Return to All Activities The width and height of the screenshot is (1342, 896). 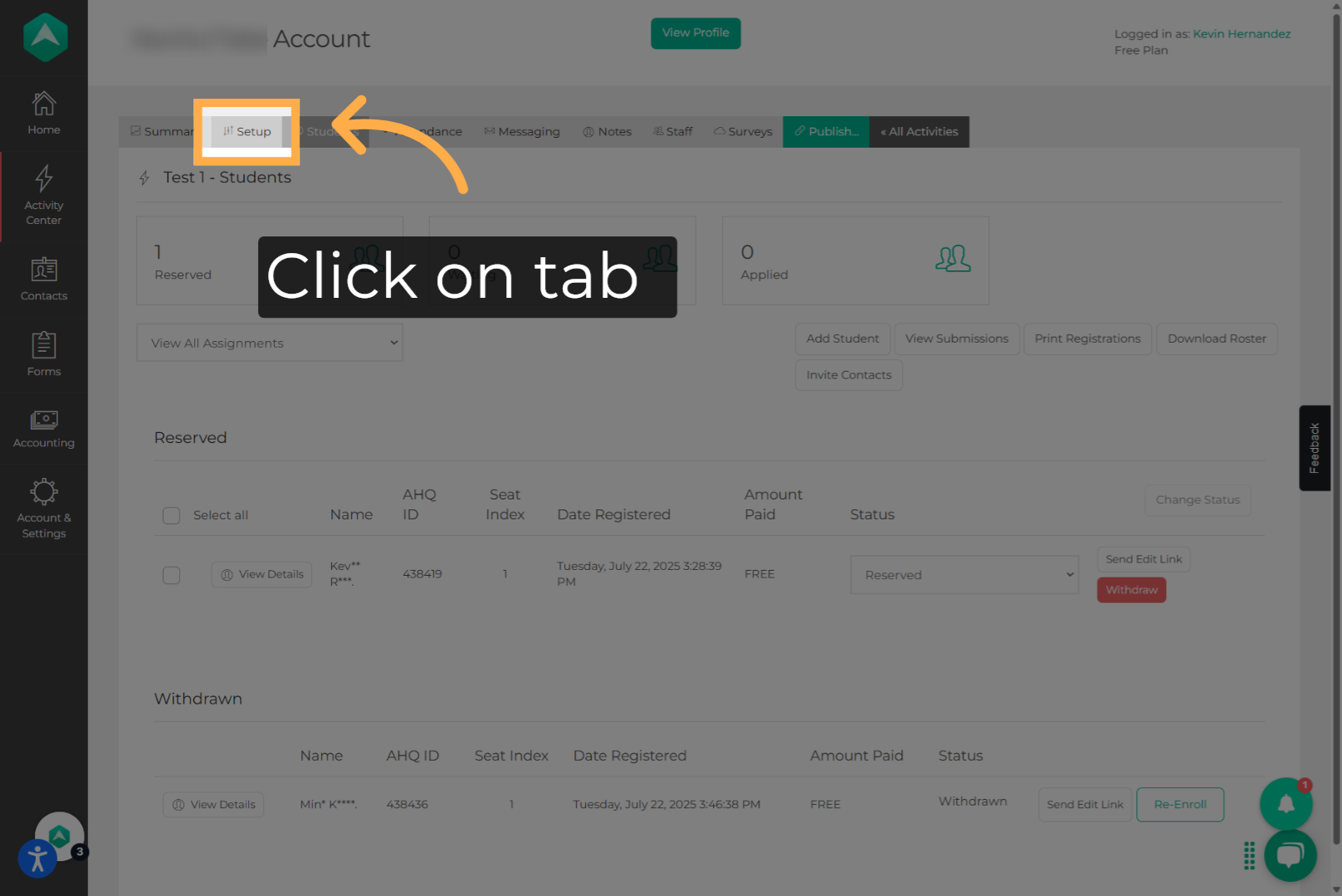[920, 132]
